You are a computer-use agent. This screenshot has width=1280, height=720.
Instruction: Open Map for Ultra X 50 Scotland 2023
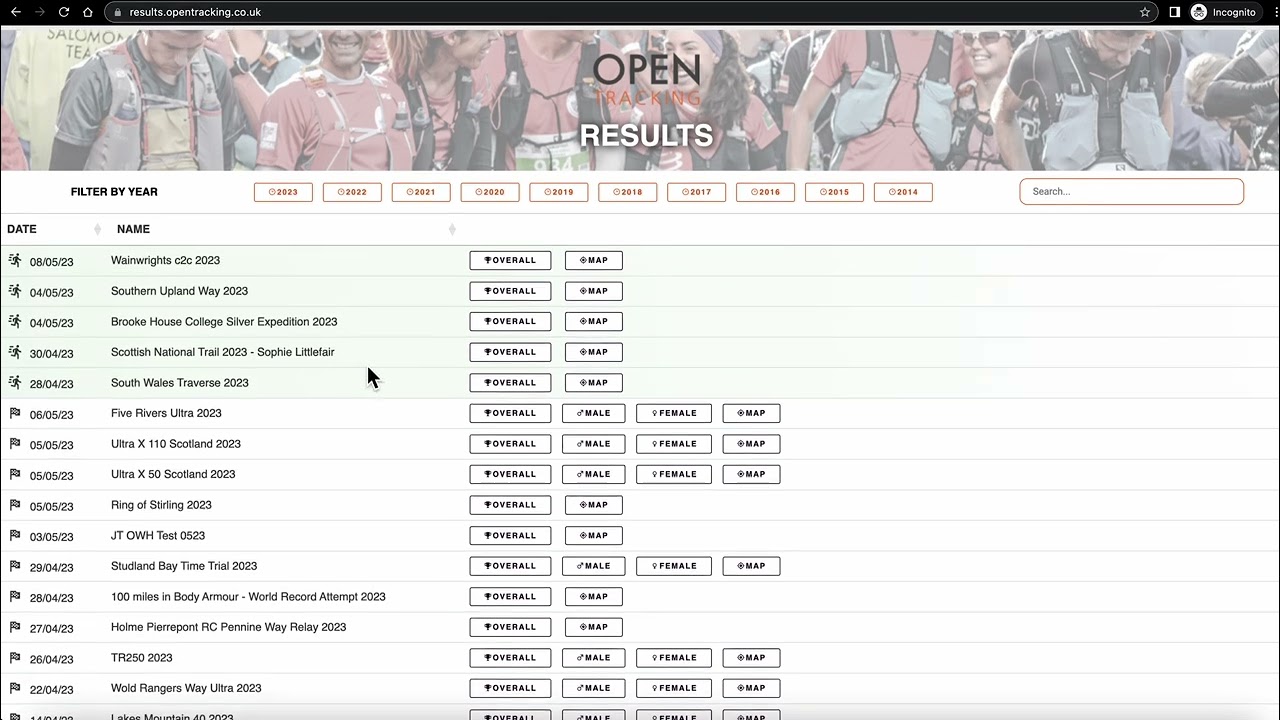click(x=751, y=474)
